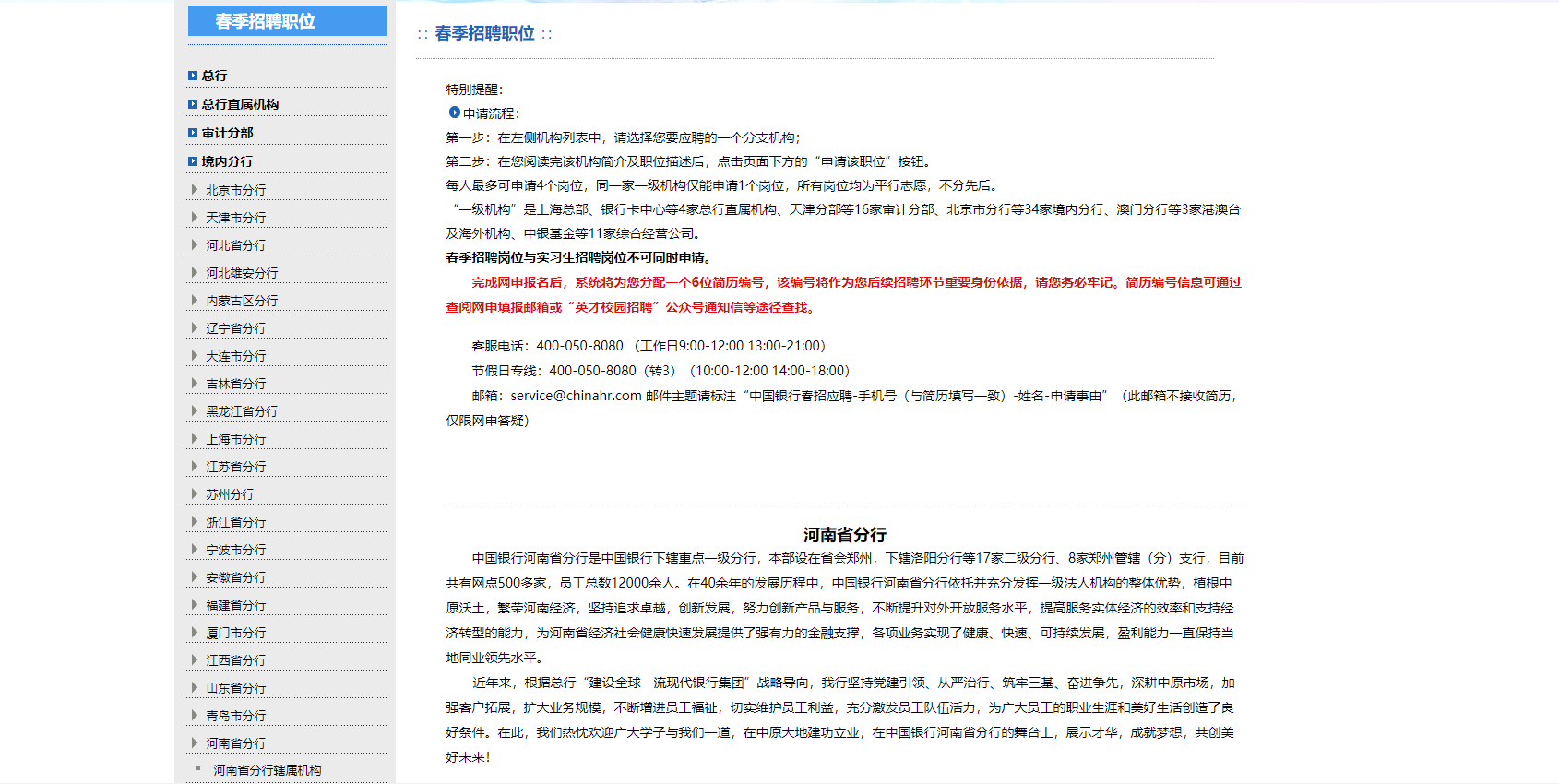This screenshot has height=784, width=1559.
Task: Expand the arrow next to 安徽省分行
Action: 194,576
